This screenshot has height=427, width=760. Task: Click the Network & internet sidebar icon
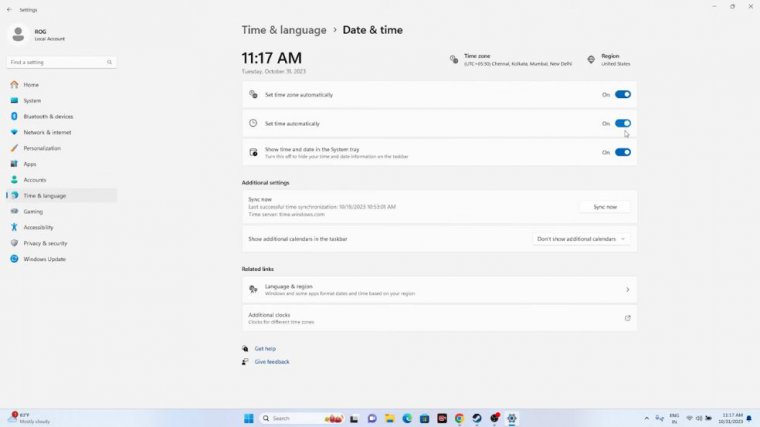click(14, 132)
